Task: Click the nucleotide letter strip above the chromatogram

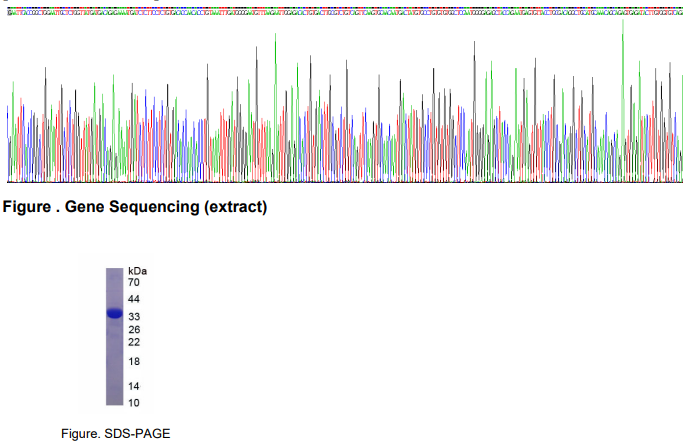Action: click(x=344, y=13)
